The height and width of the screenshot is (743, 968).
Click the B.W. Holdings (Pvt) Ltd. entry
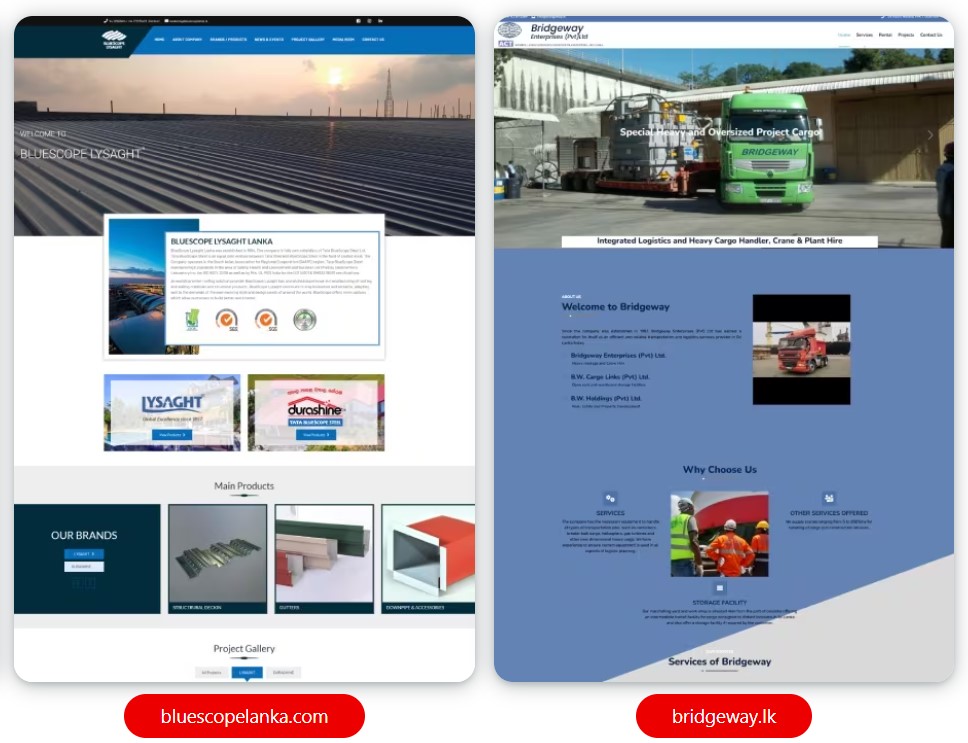(606, 399)
